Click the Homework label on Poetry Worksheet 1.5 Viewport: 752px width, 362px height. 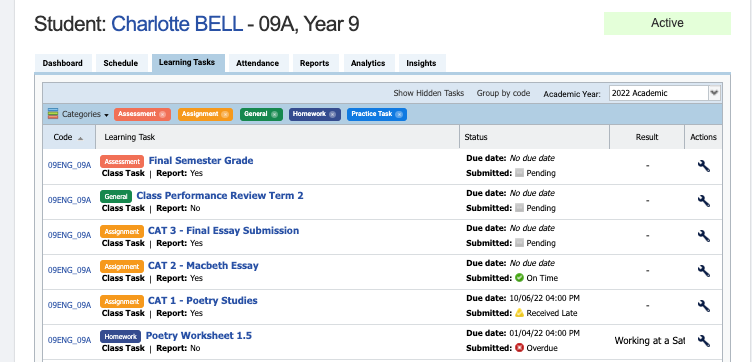click(x=120, y=336)
